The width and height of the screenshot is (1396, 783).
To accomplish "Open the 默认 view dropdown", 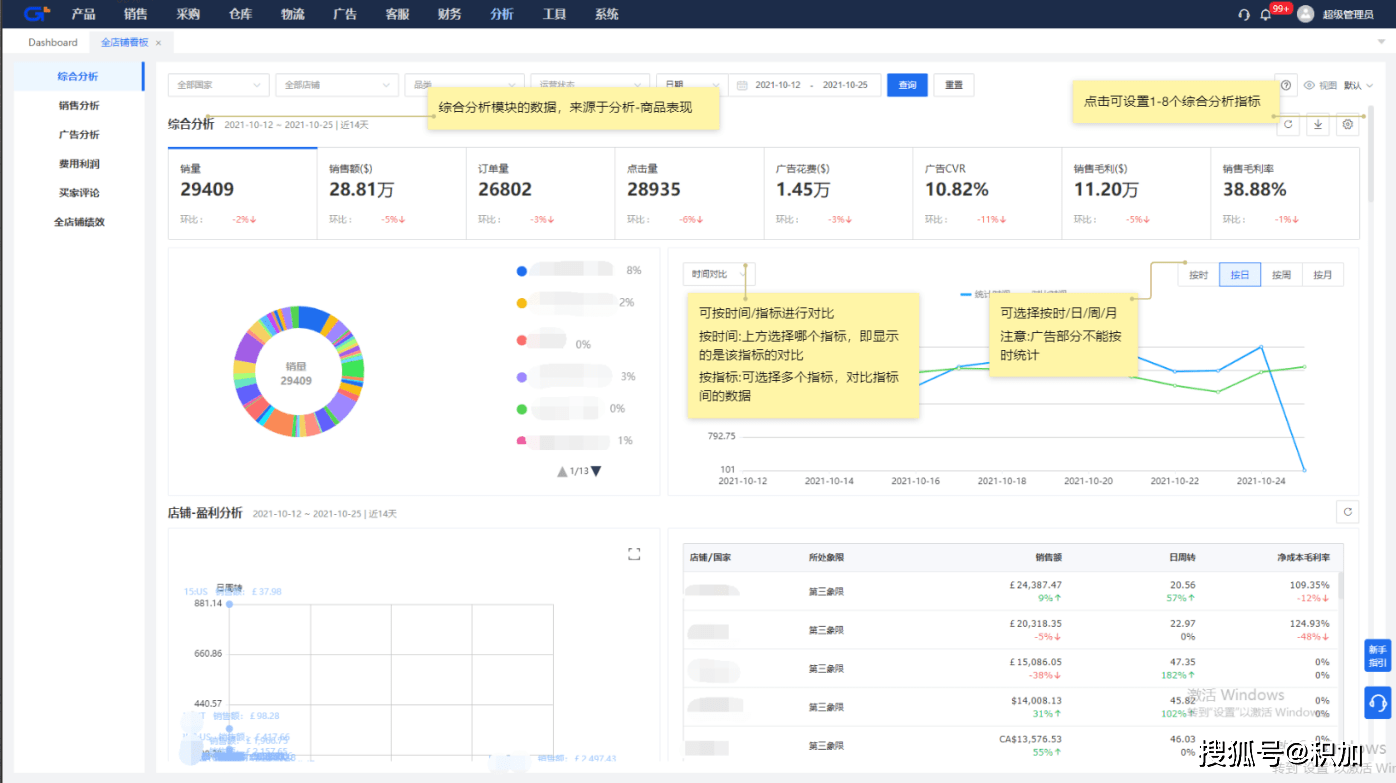I will (1358, 85).
